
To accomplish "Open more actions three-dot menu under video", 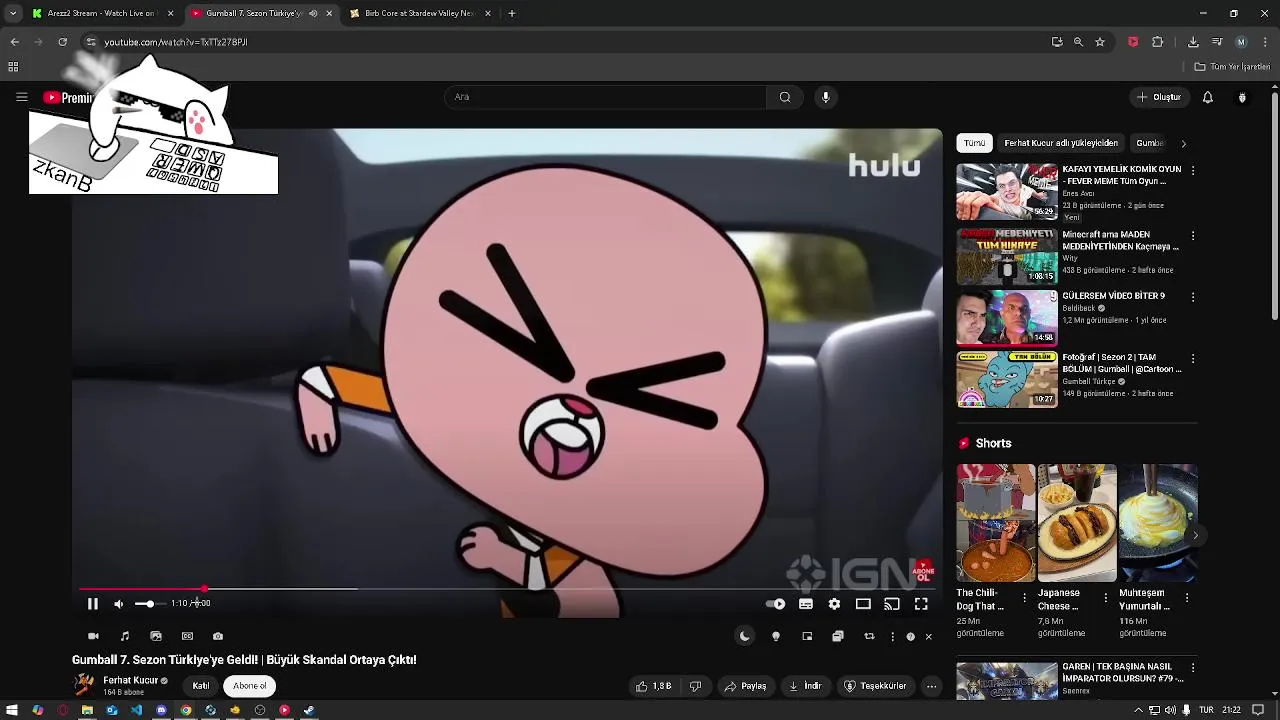I will pos(931,686).
